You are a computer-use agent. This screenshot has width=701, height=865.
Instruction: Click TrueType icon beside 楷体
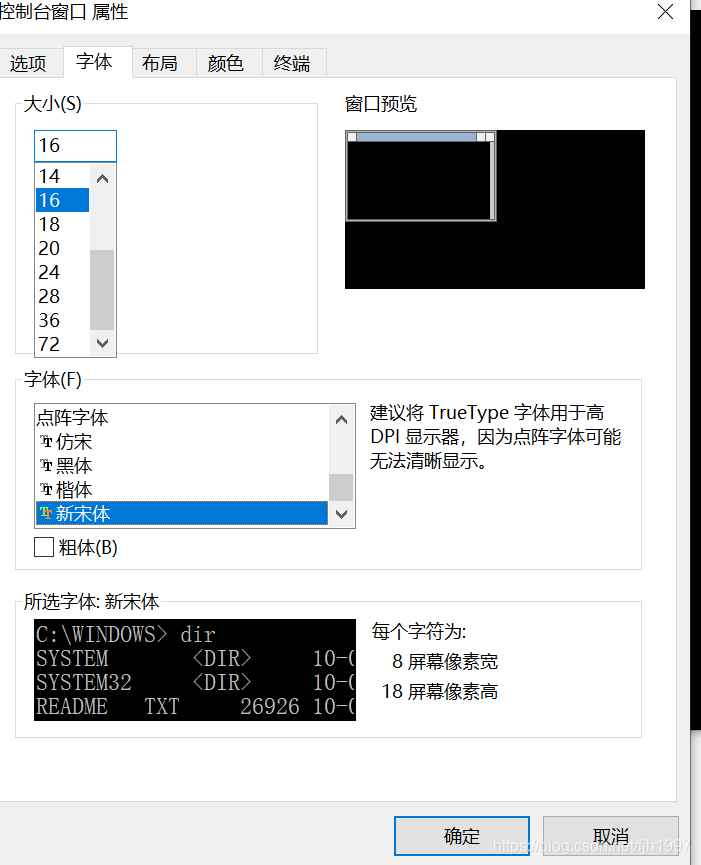pos(46,489)
